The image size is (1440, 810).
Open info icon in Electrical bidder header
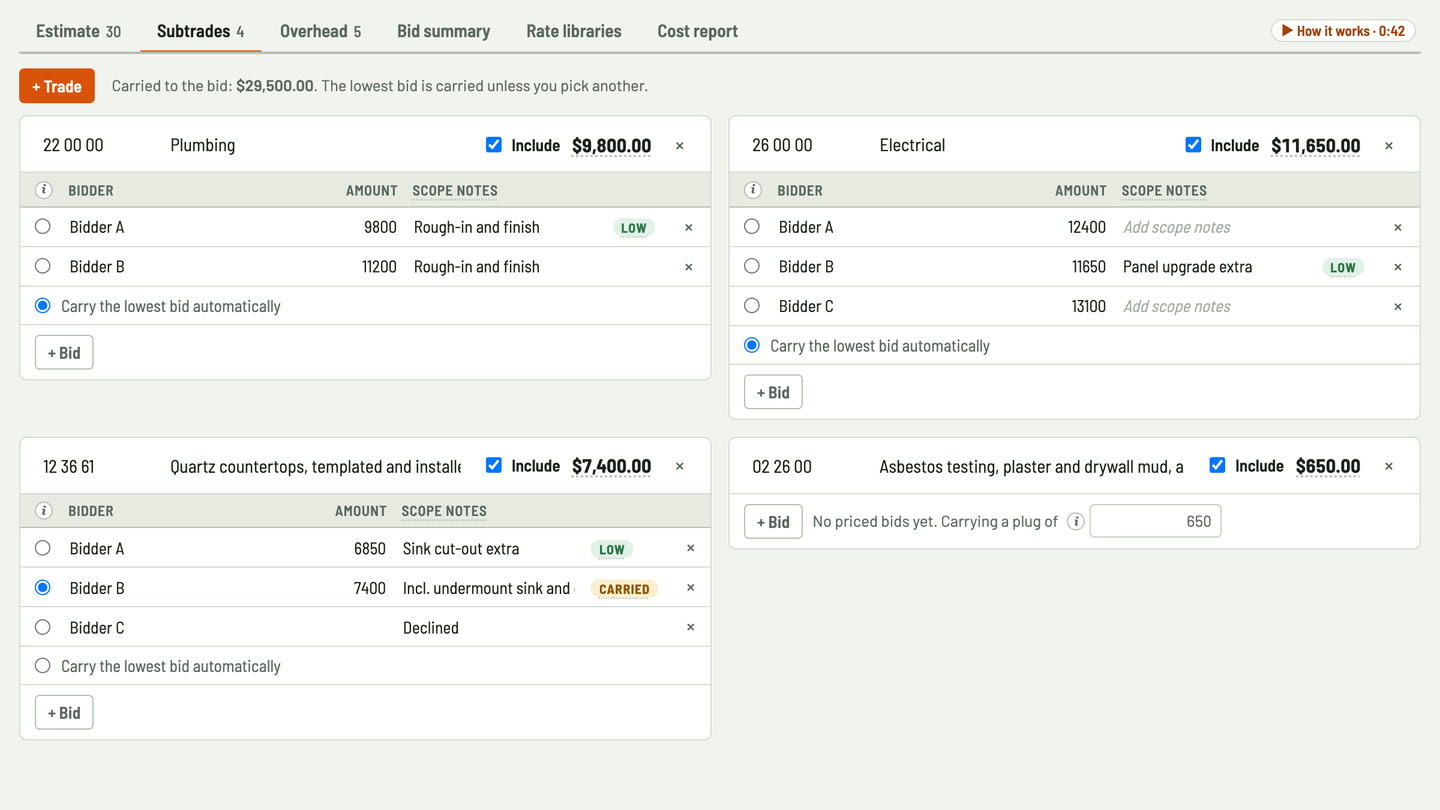[x=753, y=190]
